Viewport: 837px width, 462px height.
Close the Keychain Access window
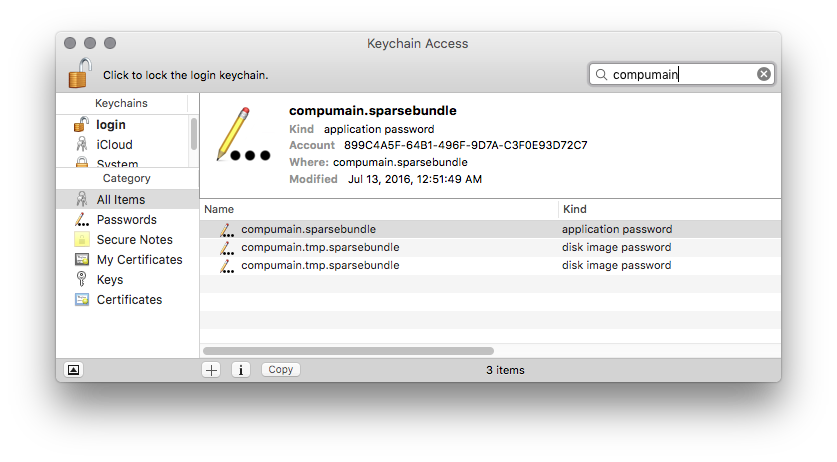(x=70, y=43)
